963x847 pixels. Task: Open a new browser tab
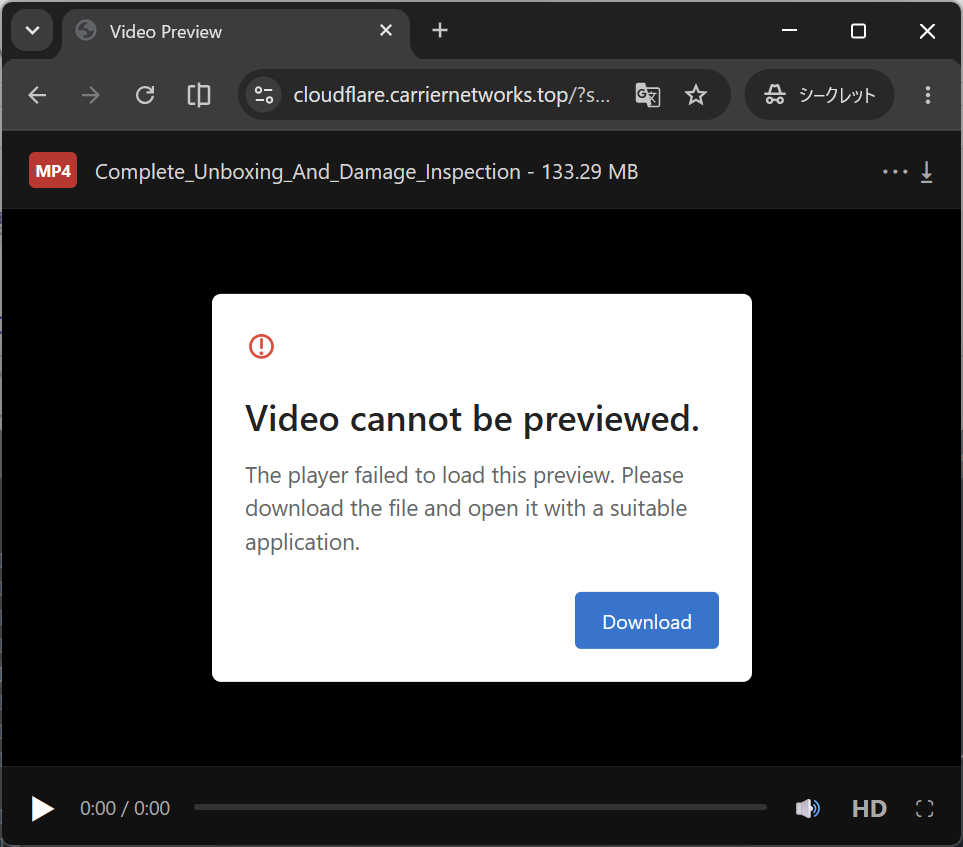click(440, 30)
